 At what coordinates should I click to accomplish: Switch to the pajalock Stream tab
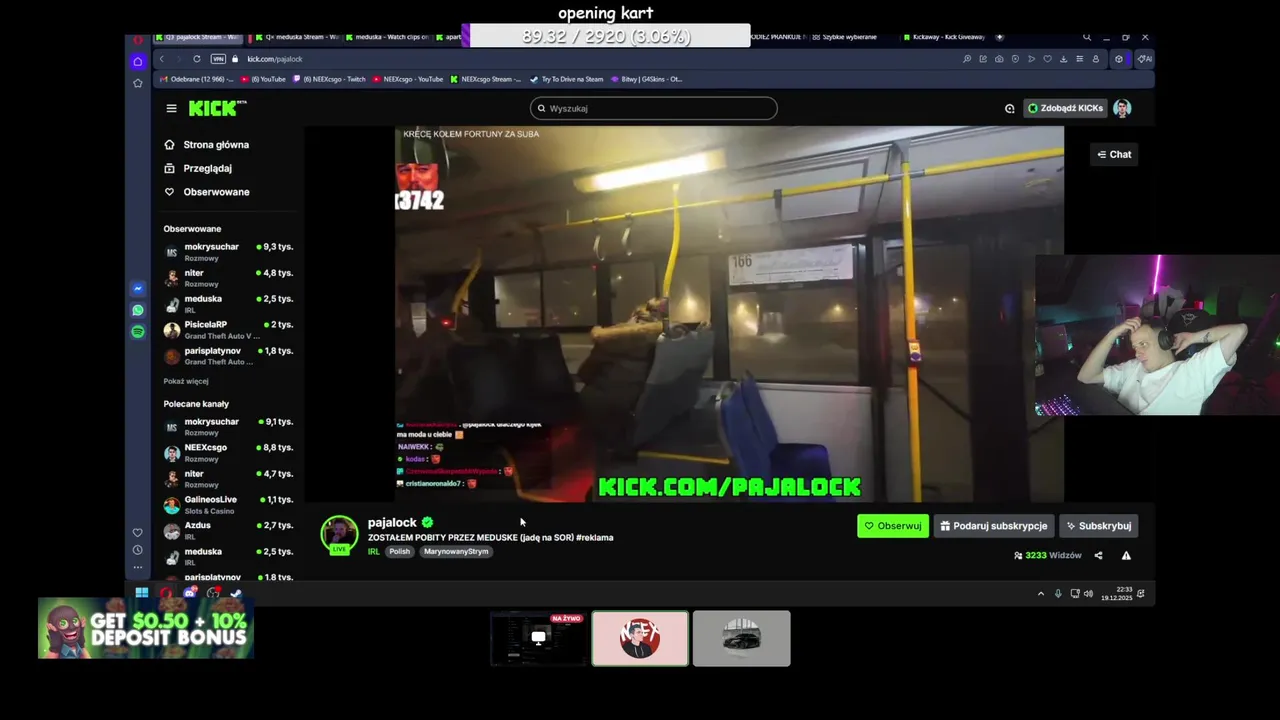coord(200,37)
